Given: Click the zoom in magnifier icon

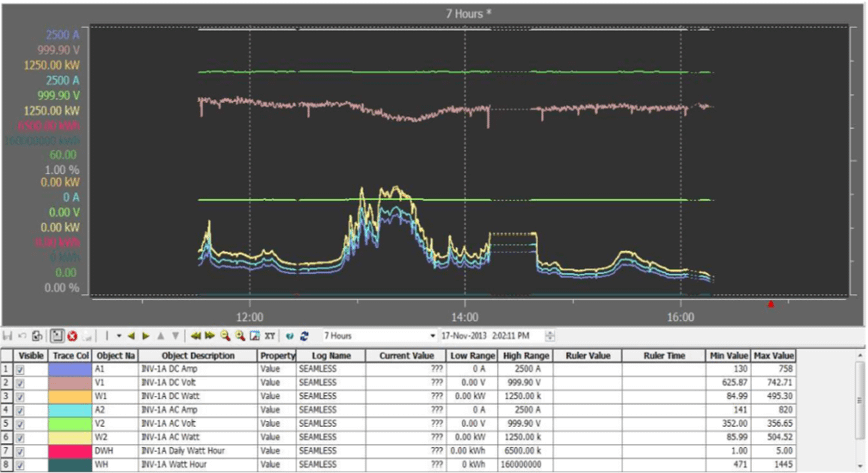Looking at the screenshot, I should pos(240,336).
